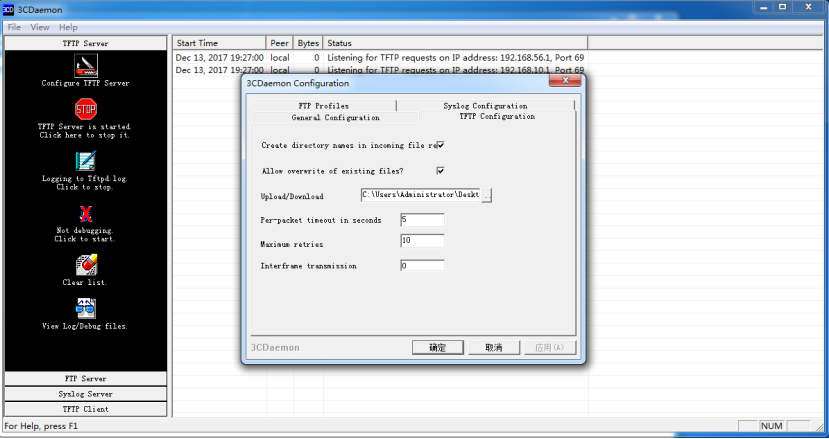
Task: Switch to the General Configuration tab
Action: pyautogui.click(x=335, y=117)
